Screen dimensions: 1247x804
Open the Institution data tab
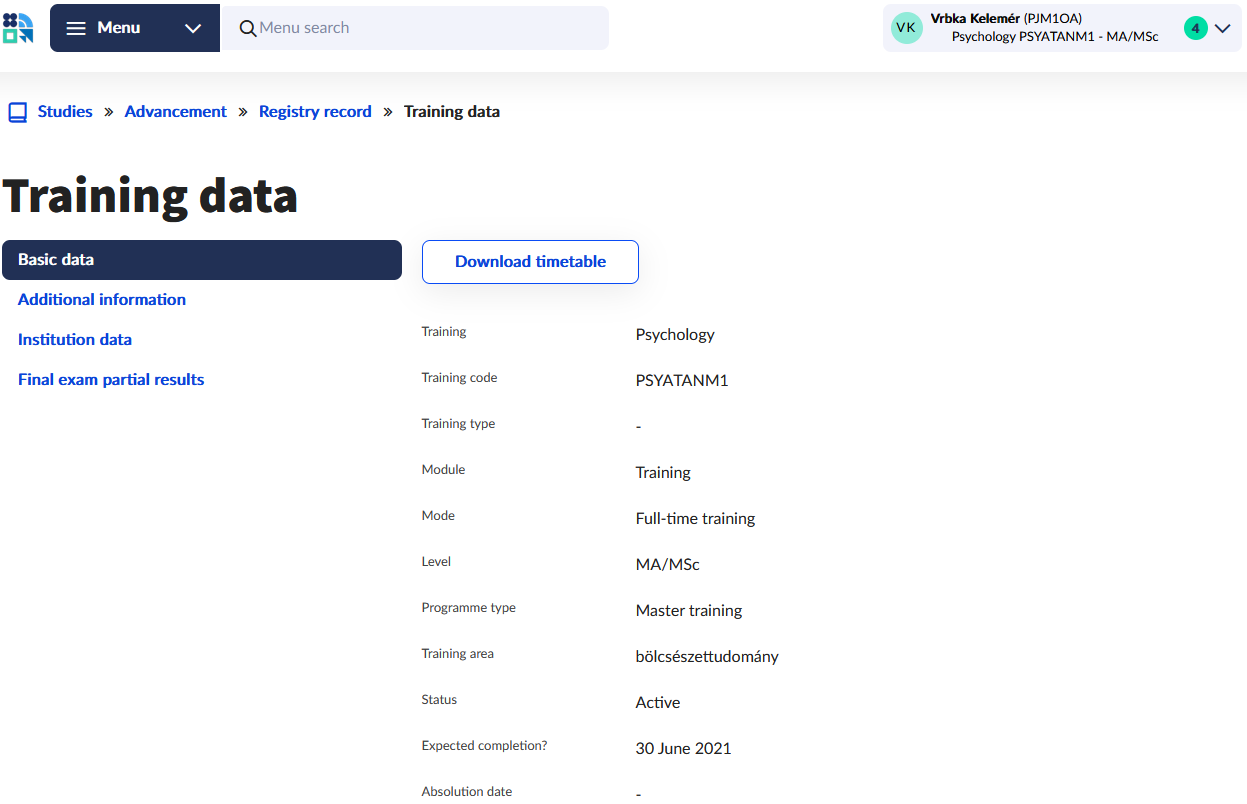[75, 340]
